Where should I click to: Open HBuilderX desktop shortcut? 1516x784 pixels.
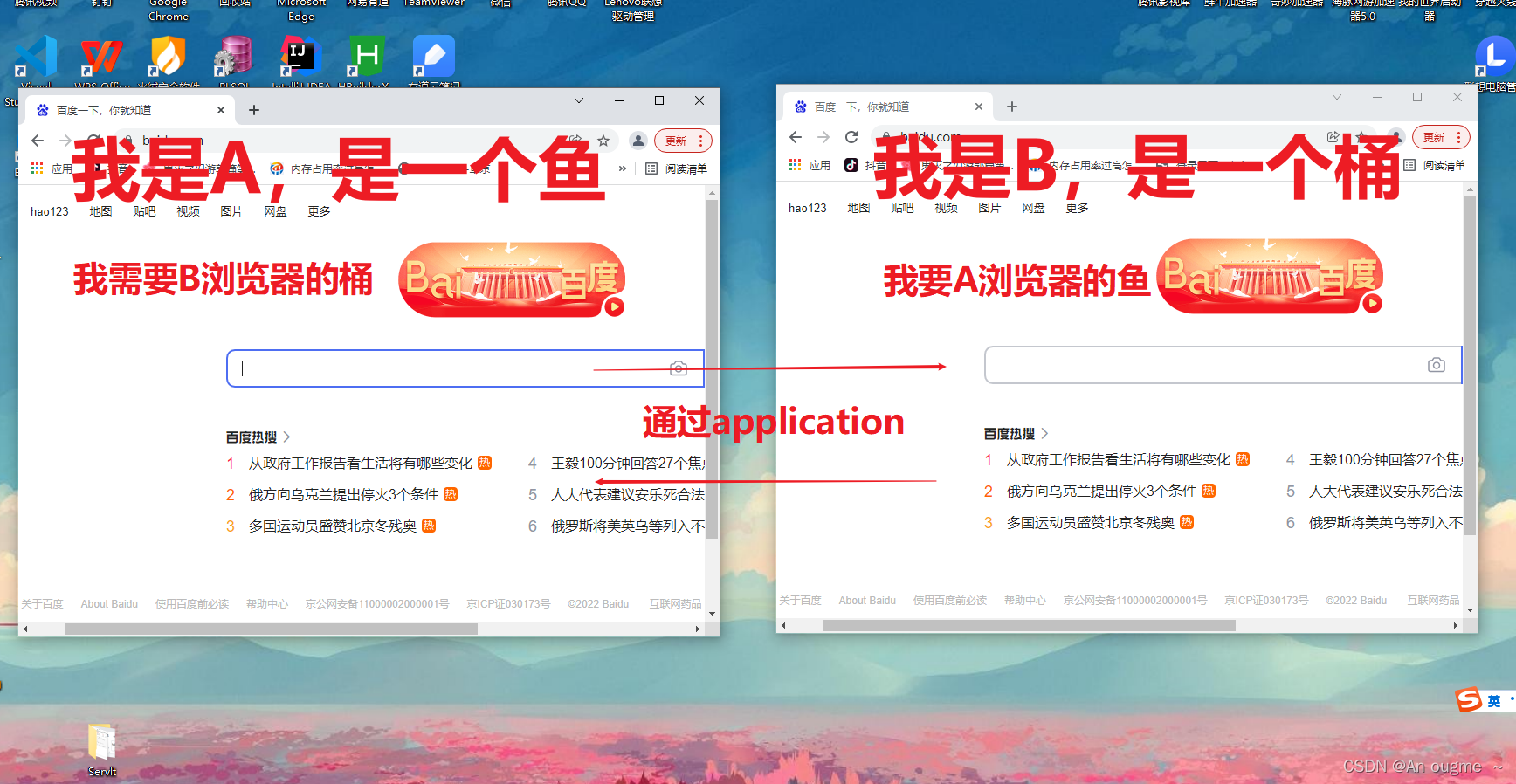(367, 57)
